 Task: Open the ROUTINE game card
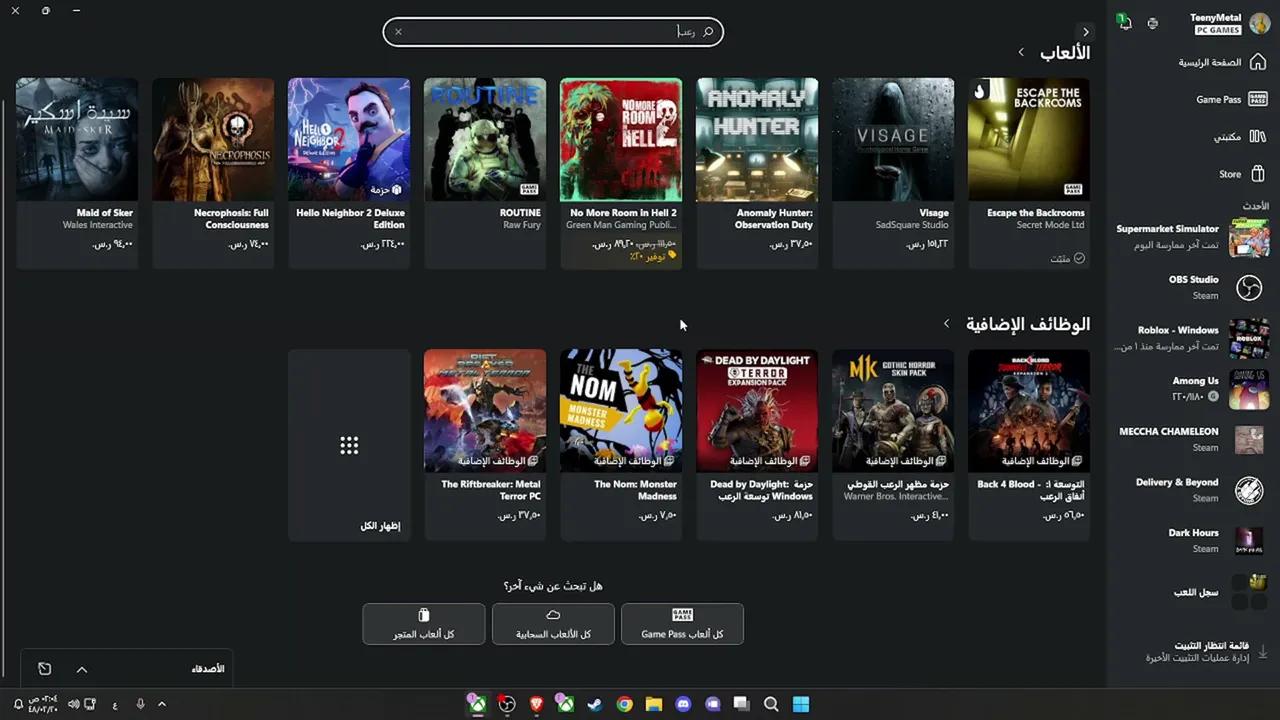click(485, 173)
